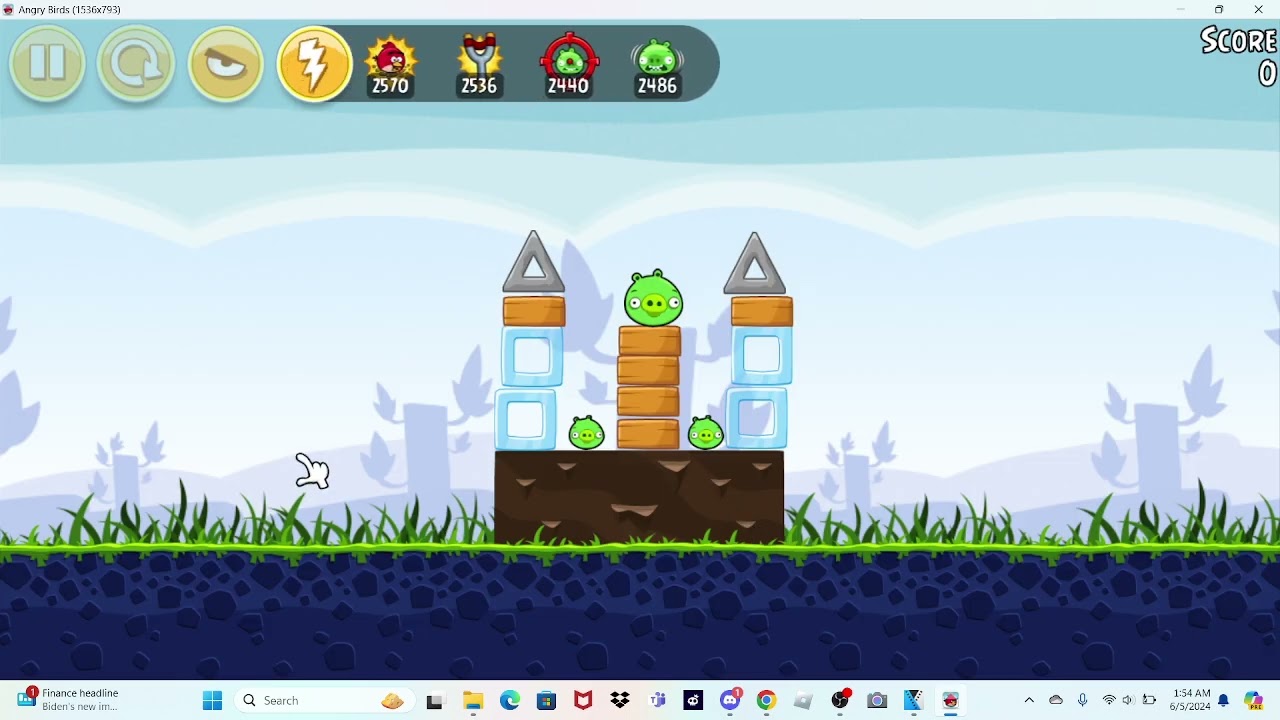Use the Sling Scope power-up showing 2440

pos(568,65)
